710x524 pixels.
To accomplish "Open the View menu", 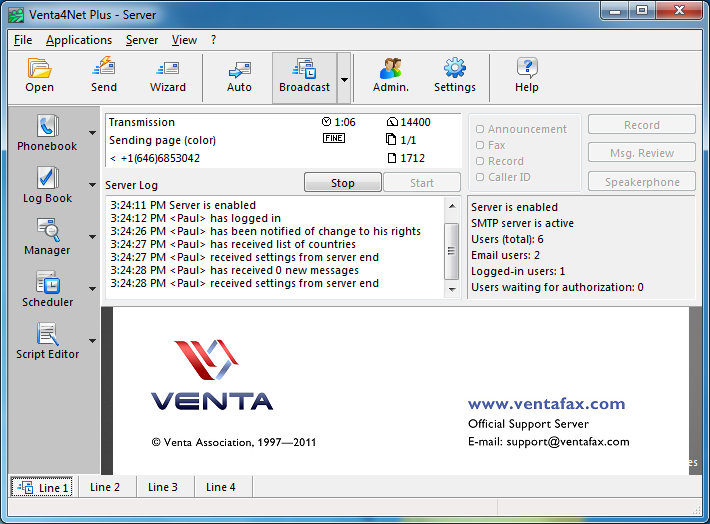I will point(184,40).
